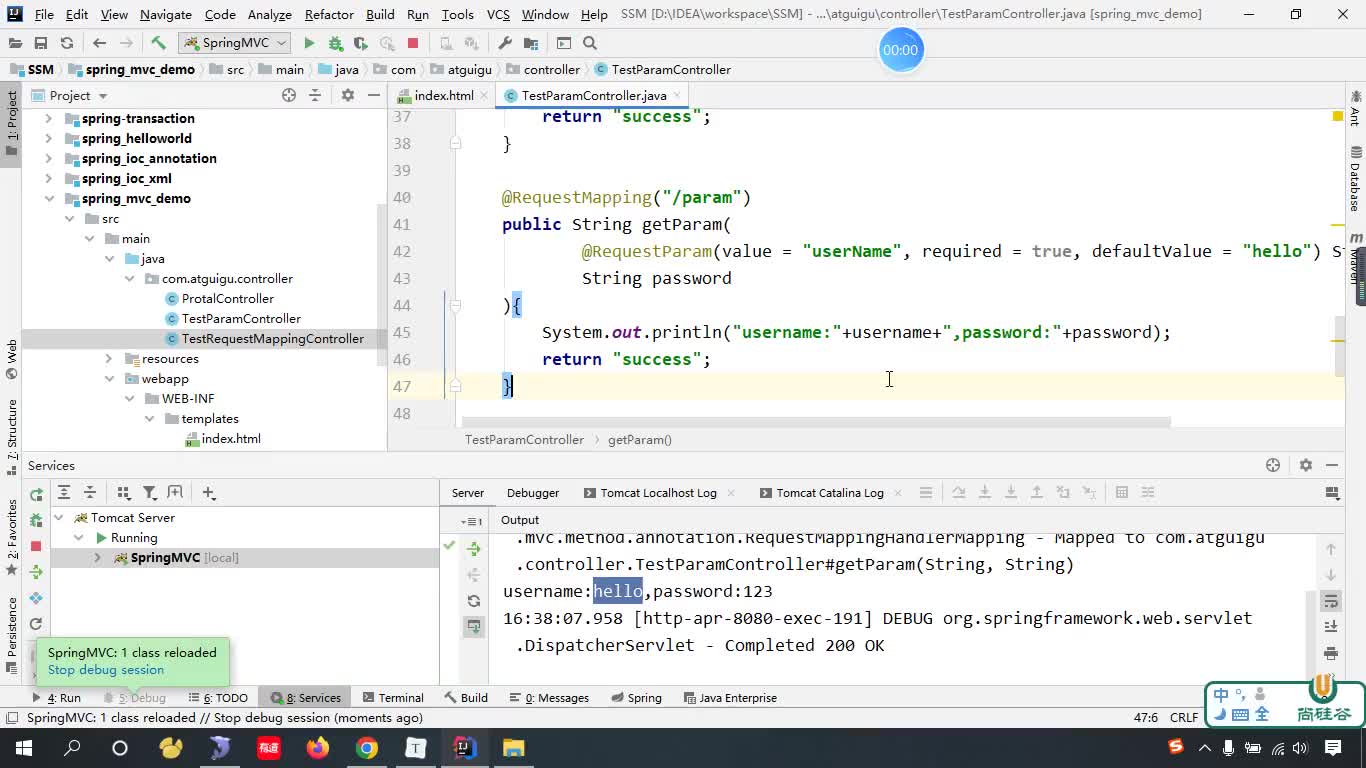Run with coverage shield icon

(x=361, y=43)
